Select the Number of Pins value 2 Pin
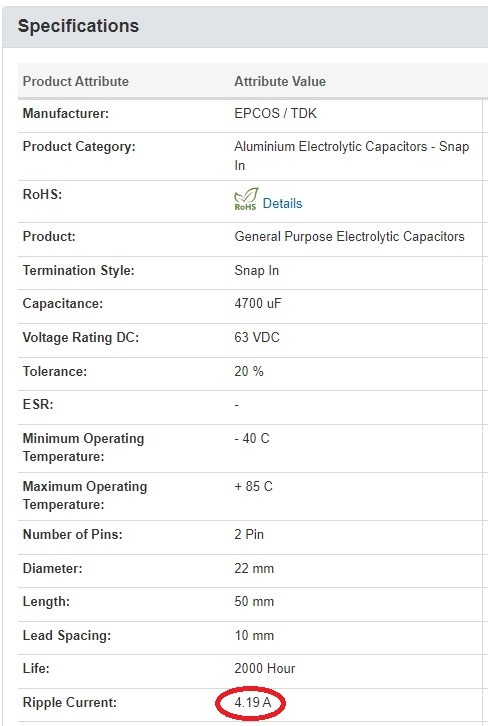488x726 pixels. [x=249, y=534]
